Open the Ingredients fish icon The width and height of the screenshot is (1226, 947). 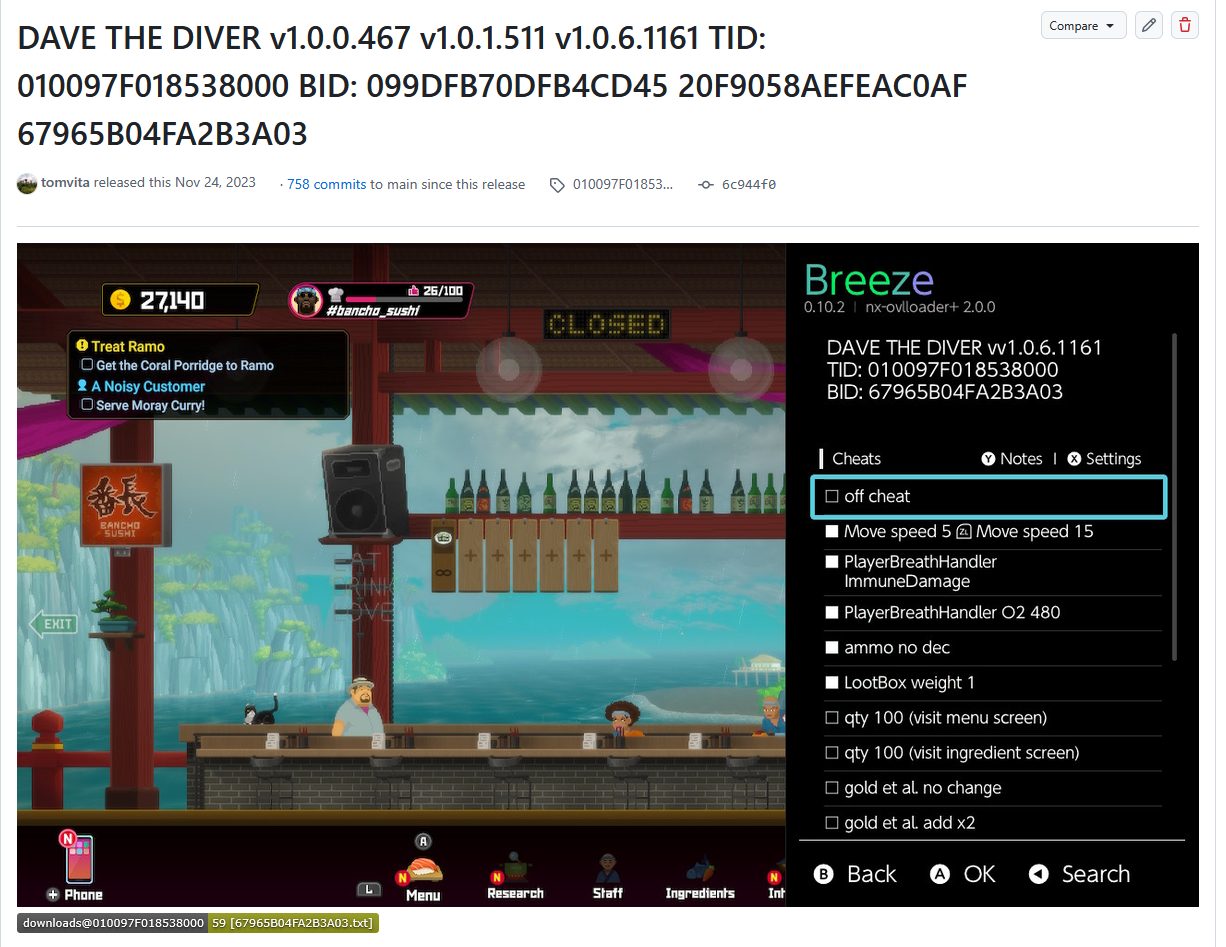[700, 867]
